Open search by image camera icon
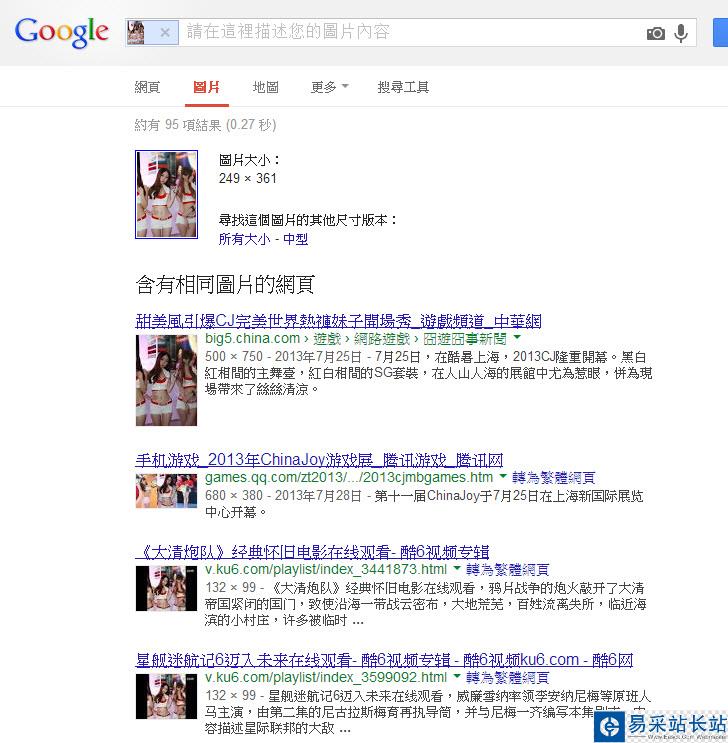The image size is (728, 743). pos(655,33)
